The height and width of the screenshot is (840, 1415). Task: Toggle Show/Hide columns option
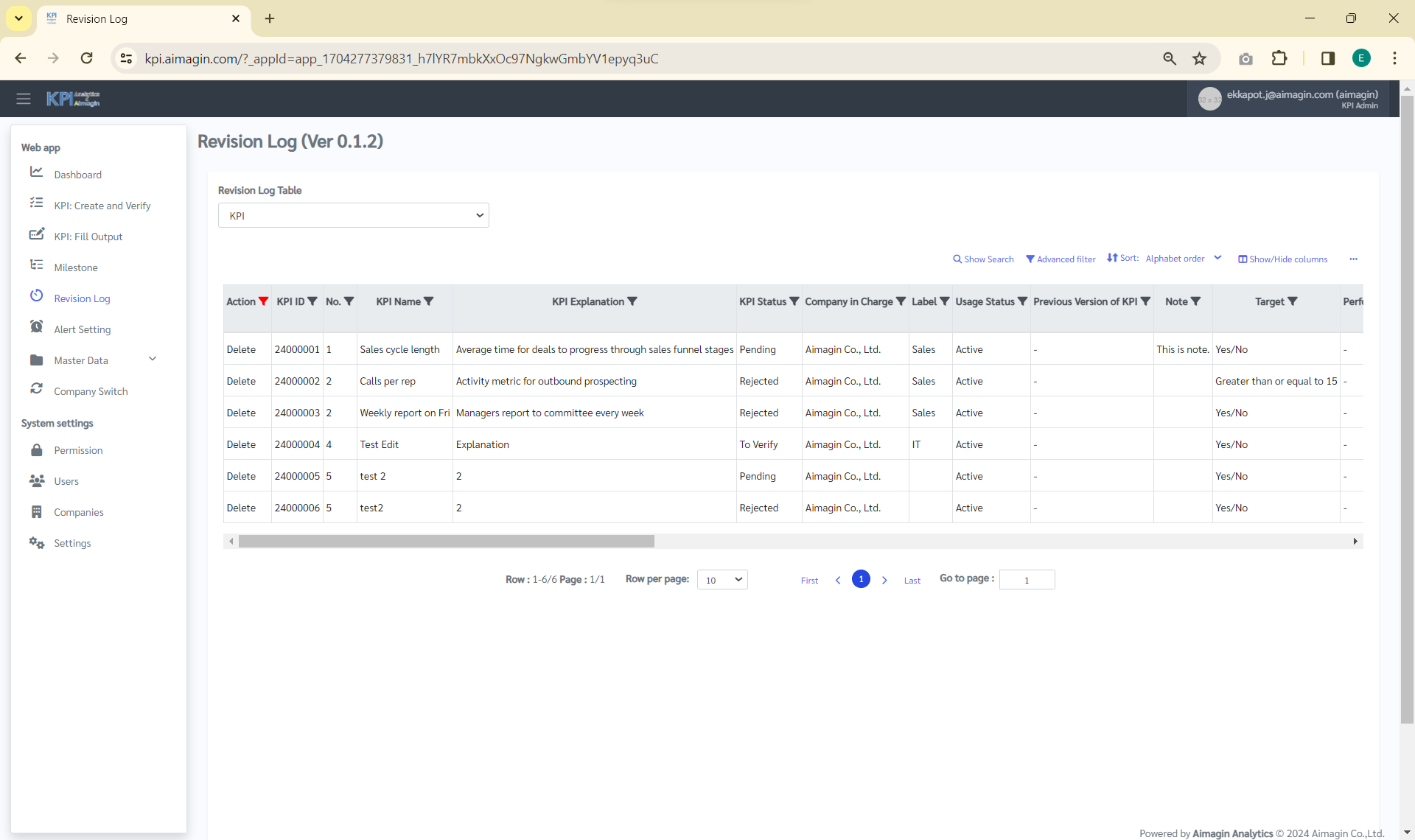coord(1282,259)
